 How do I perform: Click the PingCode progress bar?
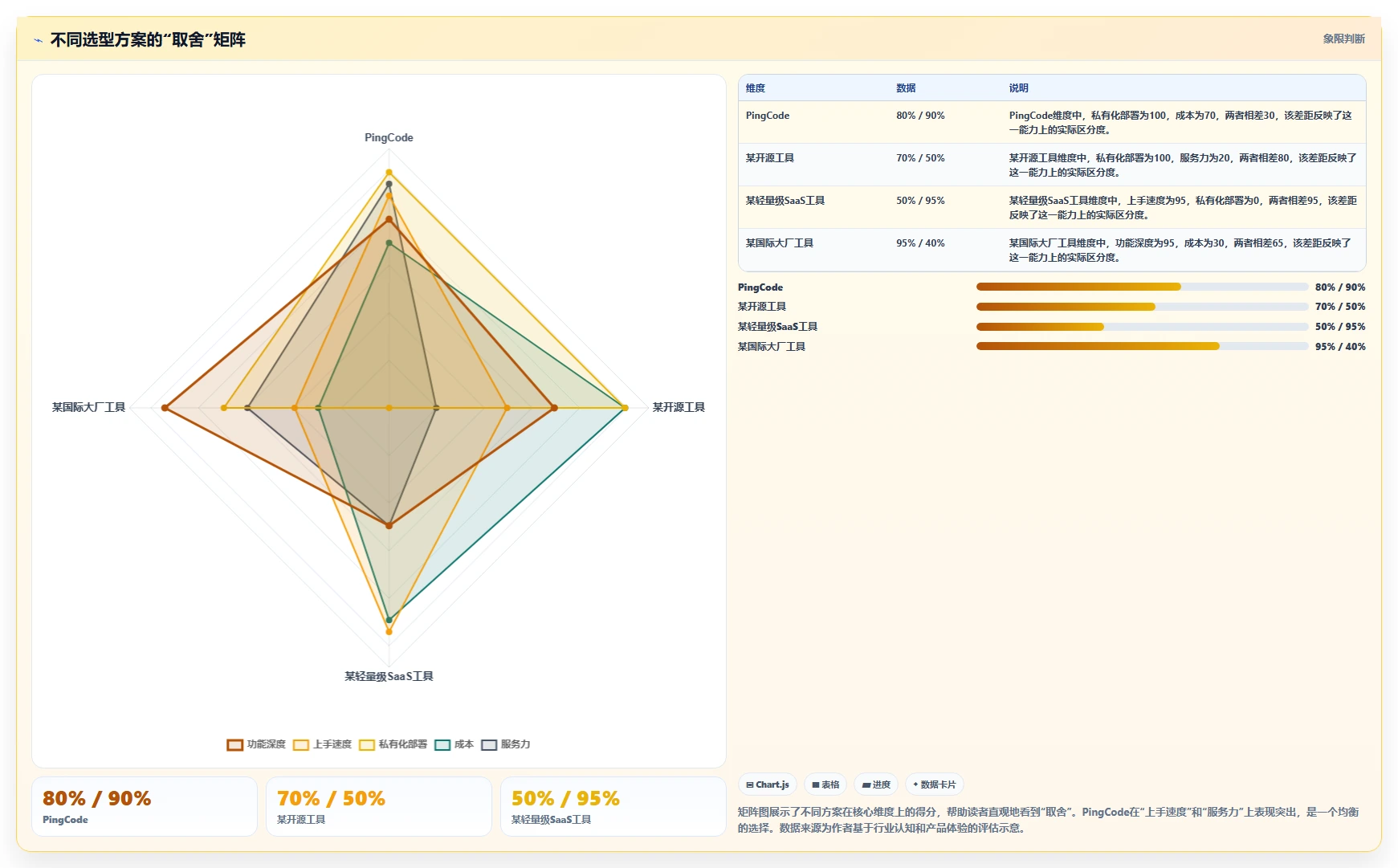click(x=1143, y=287)
